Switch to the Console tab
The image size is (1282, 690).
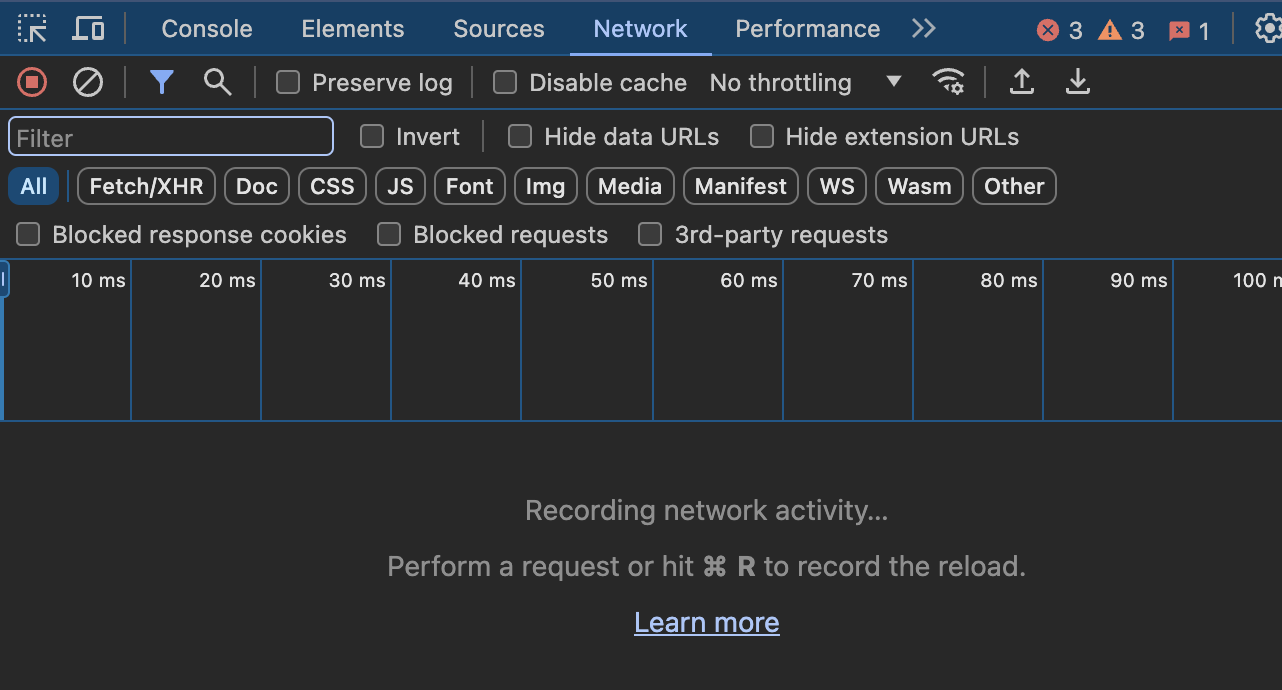[x=207, y=29]
